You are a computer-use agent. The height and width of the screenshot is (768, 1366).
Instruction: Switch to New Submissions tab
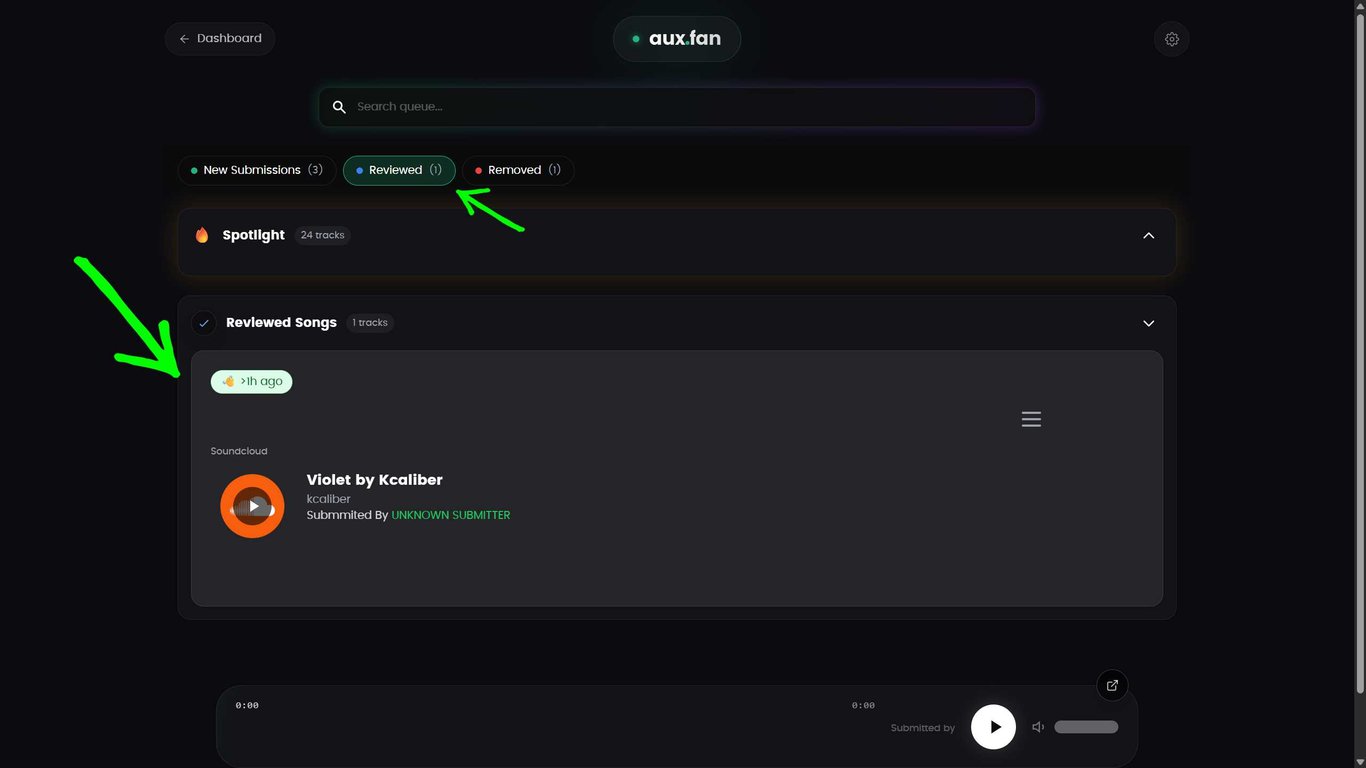(257, 170)
